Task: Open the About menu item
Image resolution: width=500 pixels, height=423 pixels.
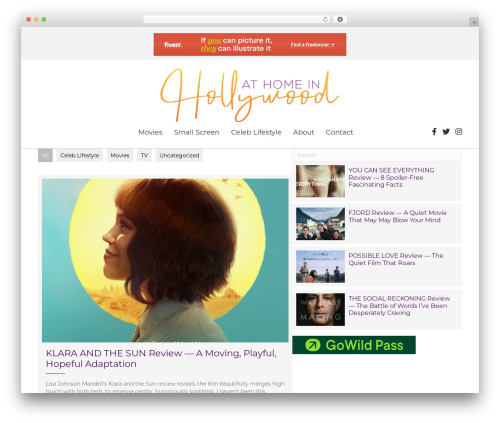Action: [303, 132]
